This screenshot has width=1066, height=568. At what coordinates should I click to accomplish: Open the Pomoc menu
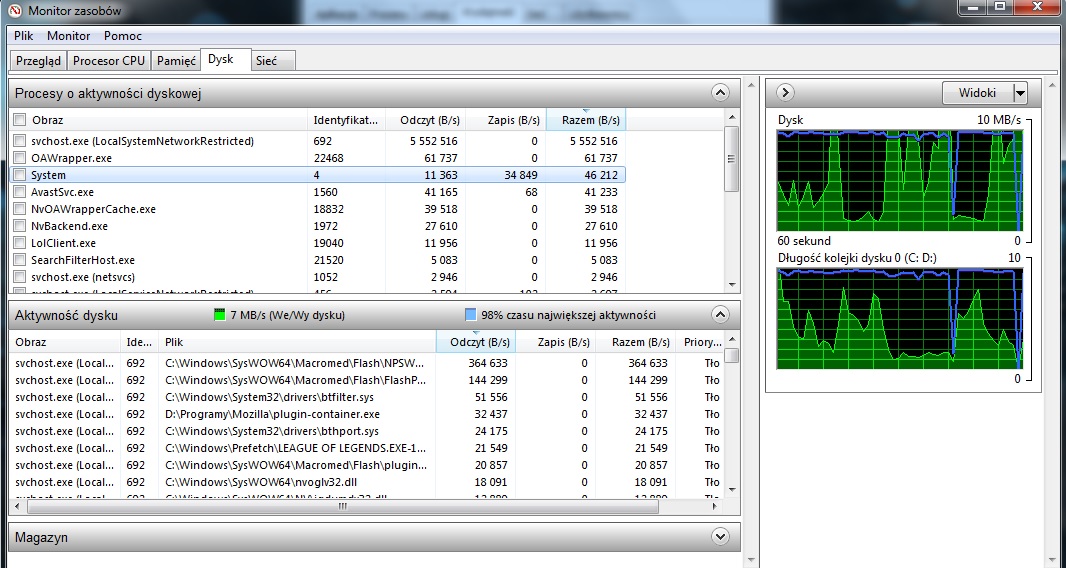click(123, 36)
